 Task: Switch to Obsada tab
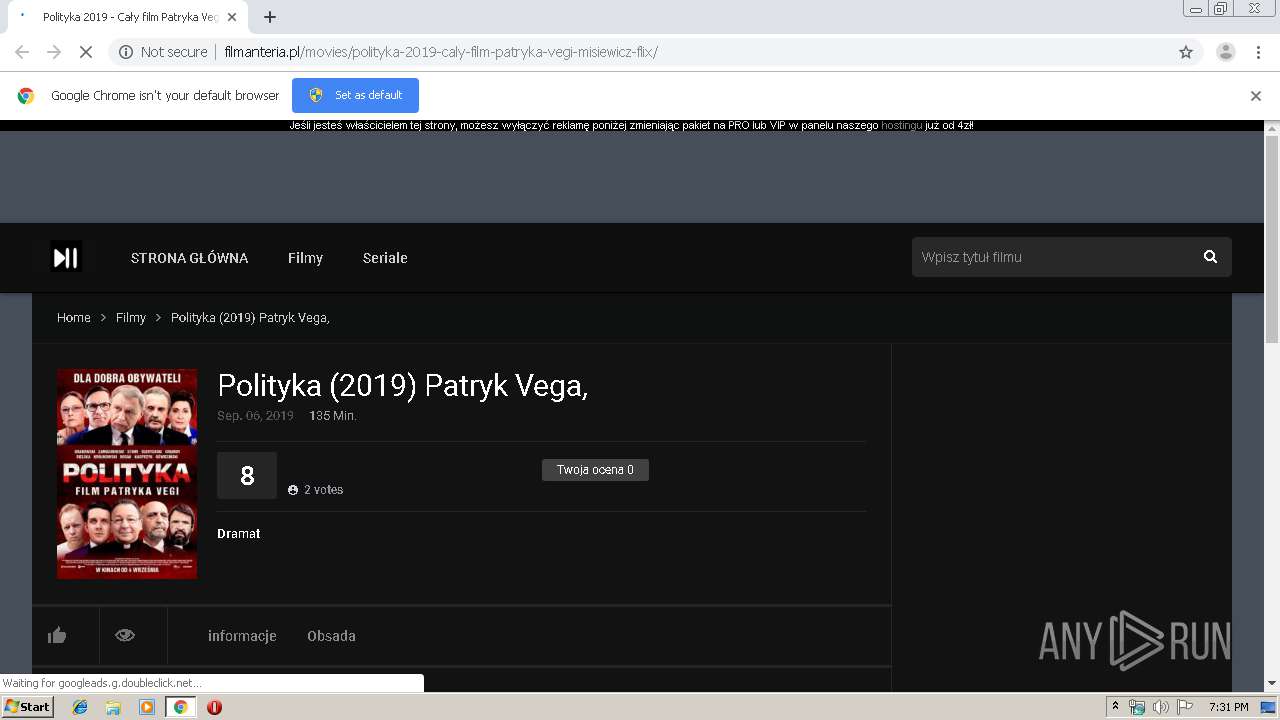331,636
